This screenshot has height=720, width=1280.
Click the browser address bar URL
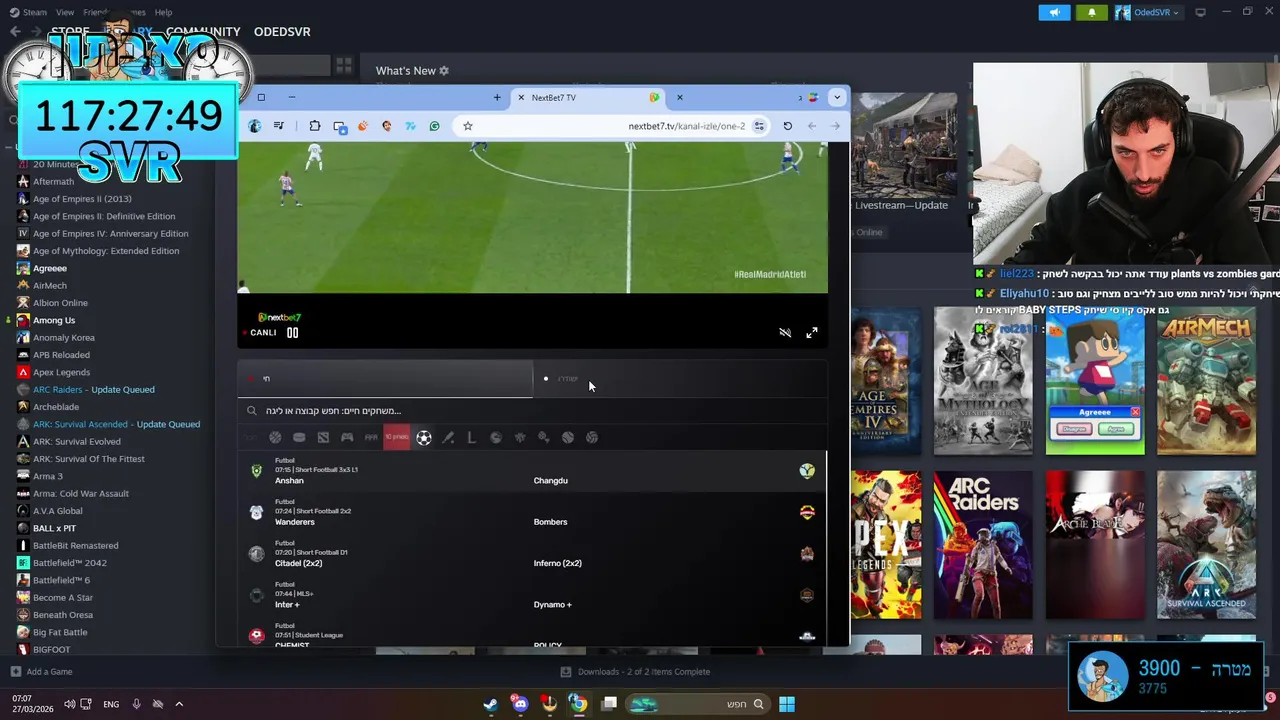click(x=686, y=126)
